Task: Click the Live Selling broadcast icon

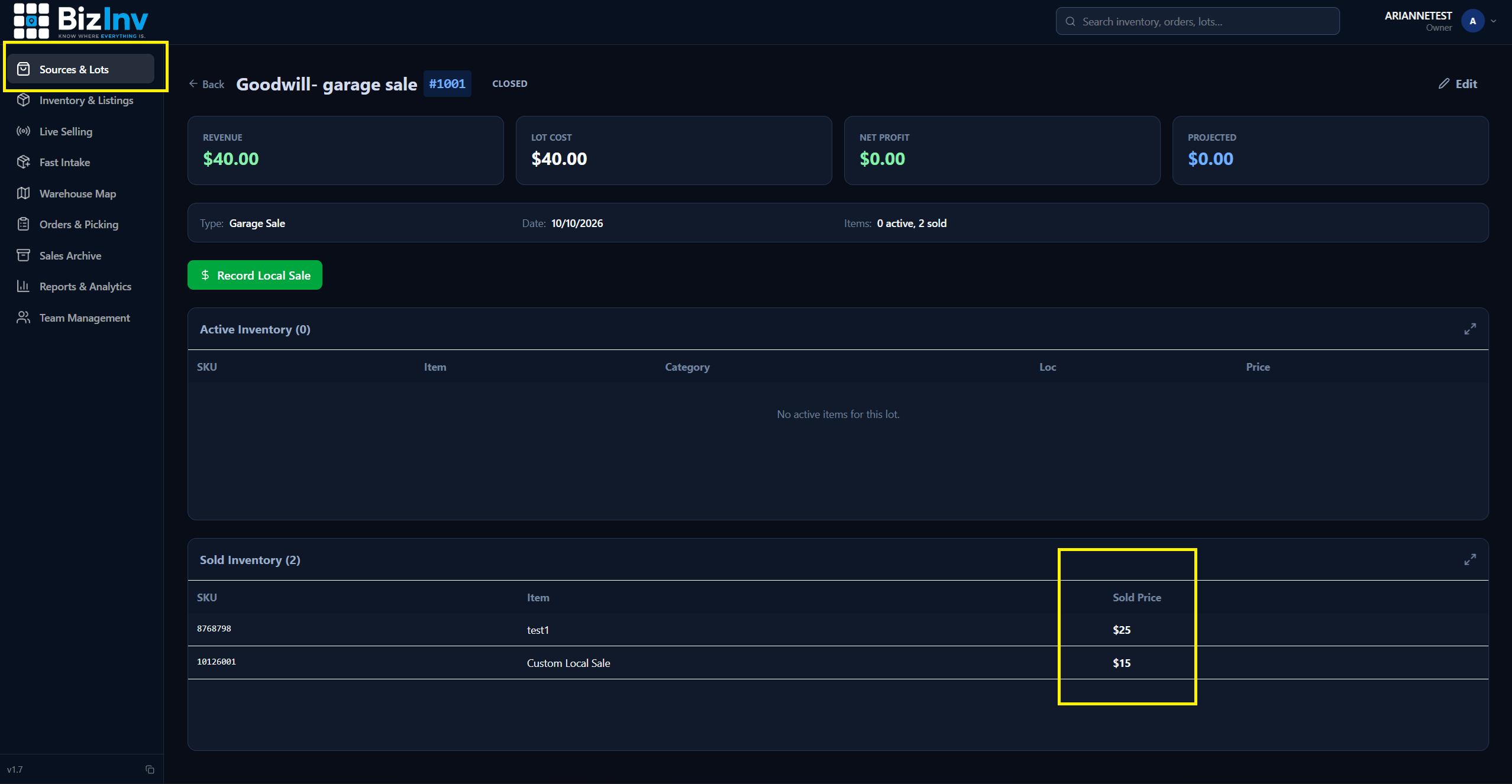Action: click(x=24, y=131)
